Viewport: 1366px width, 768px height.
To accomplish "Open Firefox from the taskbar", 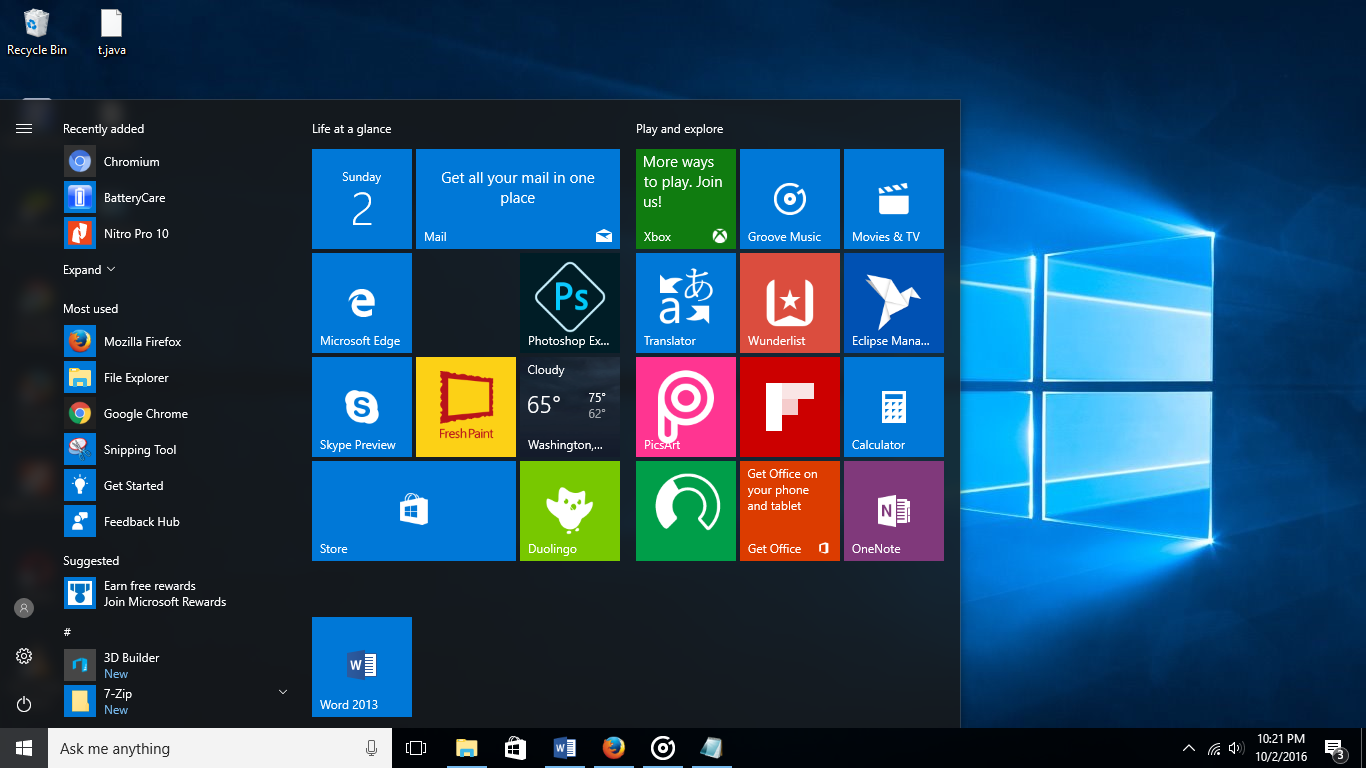I will pyautogui.click(x=613, y=748).
